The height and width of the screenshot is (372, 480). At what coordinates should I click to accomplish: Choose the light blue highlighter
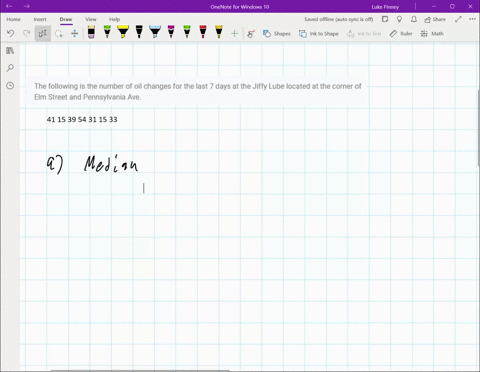155,32
